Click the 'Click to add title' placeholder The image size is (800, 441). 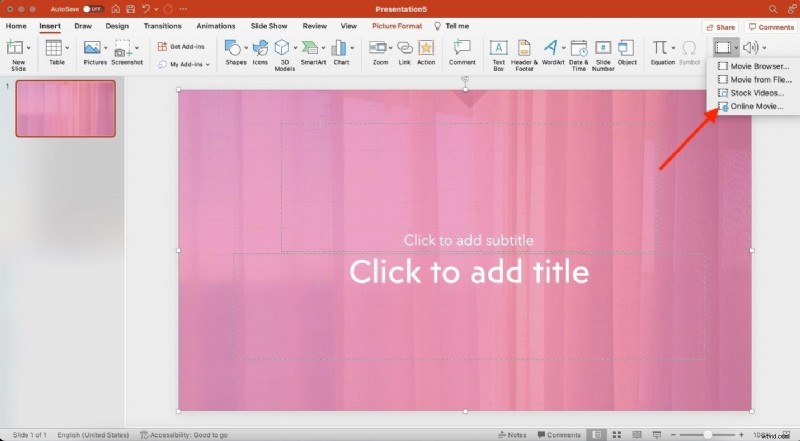pyautogui.click(x=469, y=271)
